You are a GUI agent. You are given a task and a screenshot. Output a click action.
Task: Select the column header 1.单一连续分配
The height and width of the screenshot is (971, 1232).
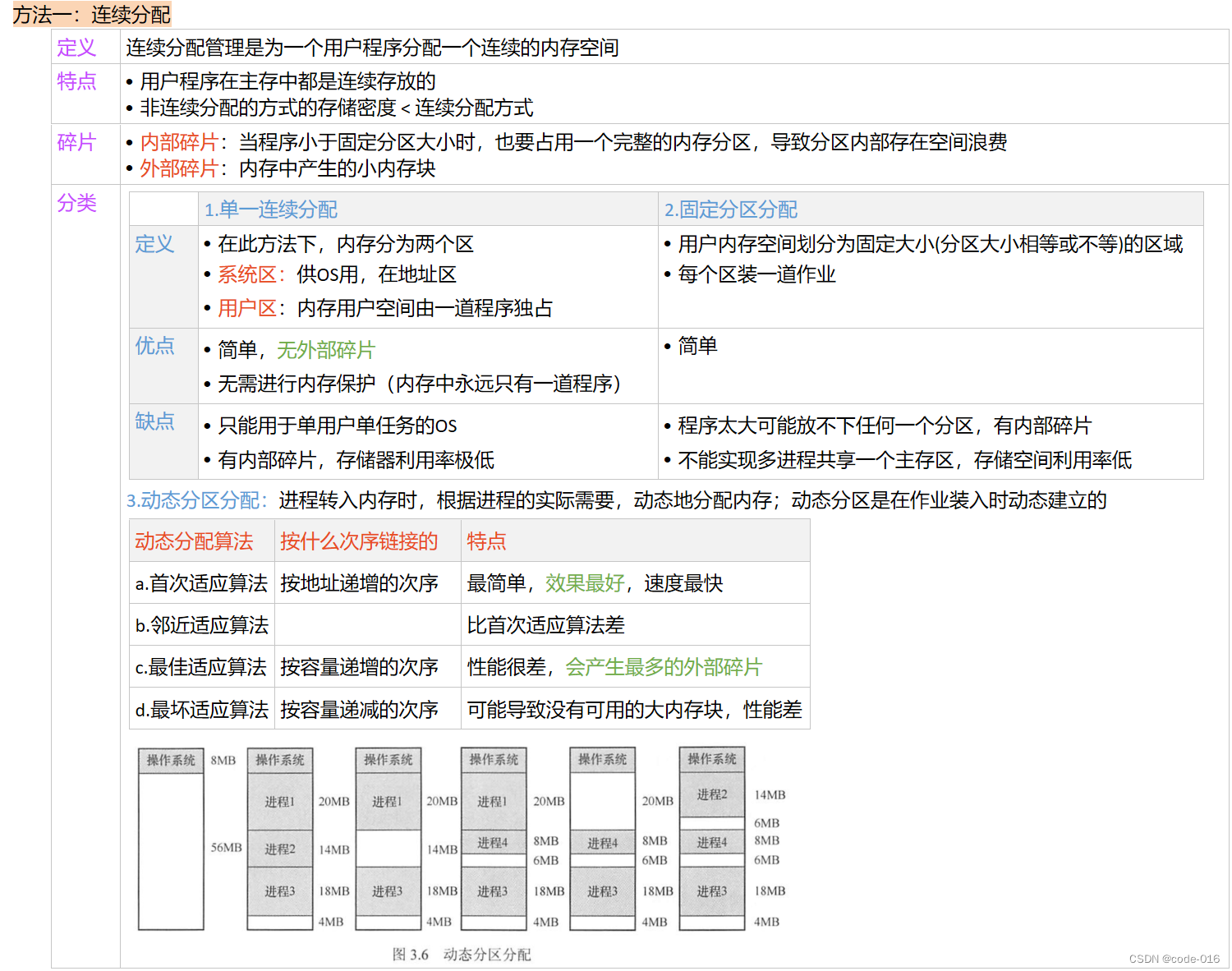point(269,209)
